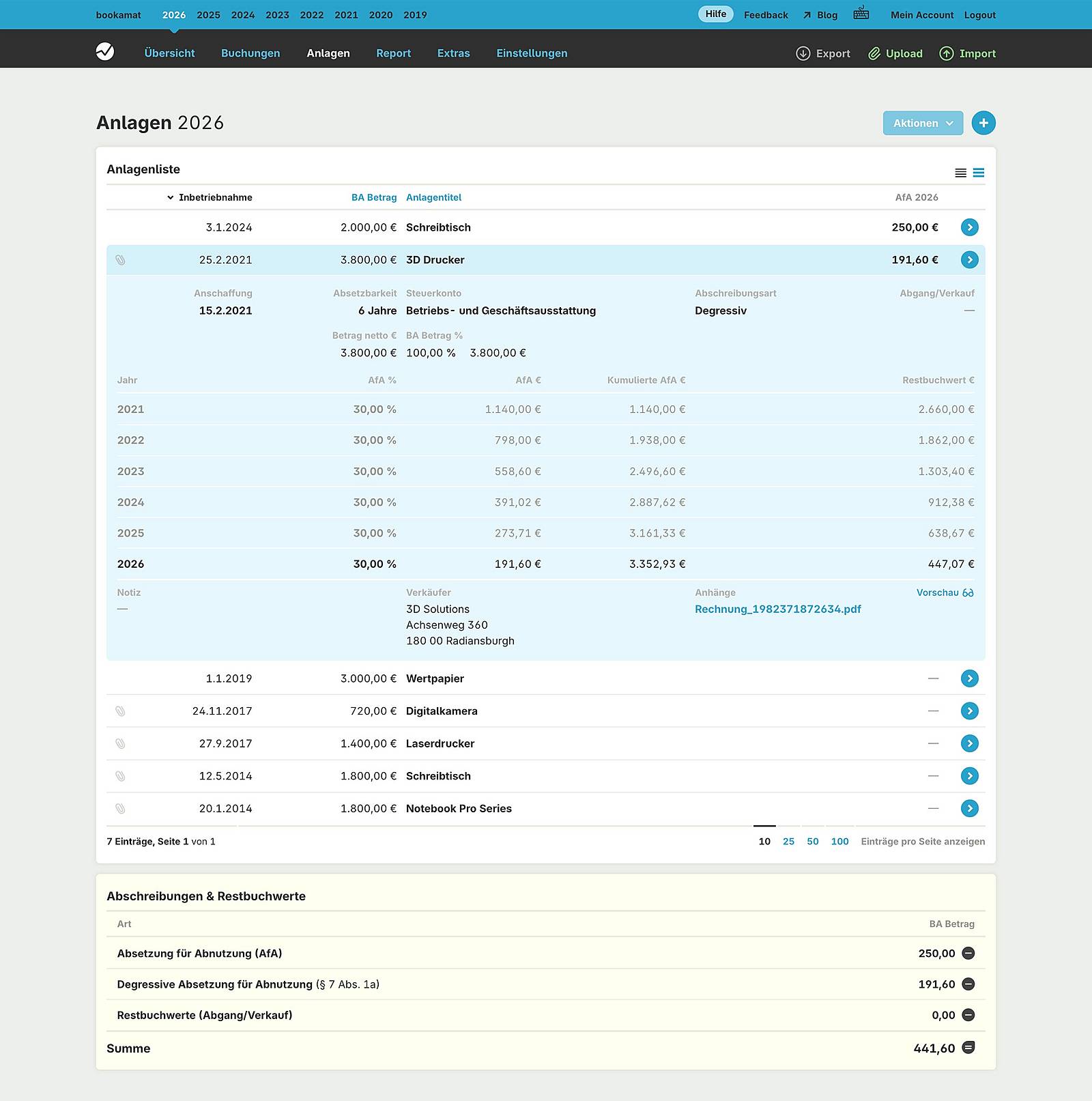Viewport: 1092px width, 1101px height.
Task: Open the attachment paperclip for Digitalkamera row
Action: tap(120, 711)
